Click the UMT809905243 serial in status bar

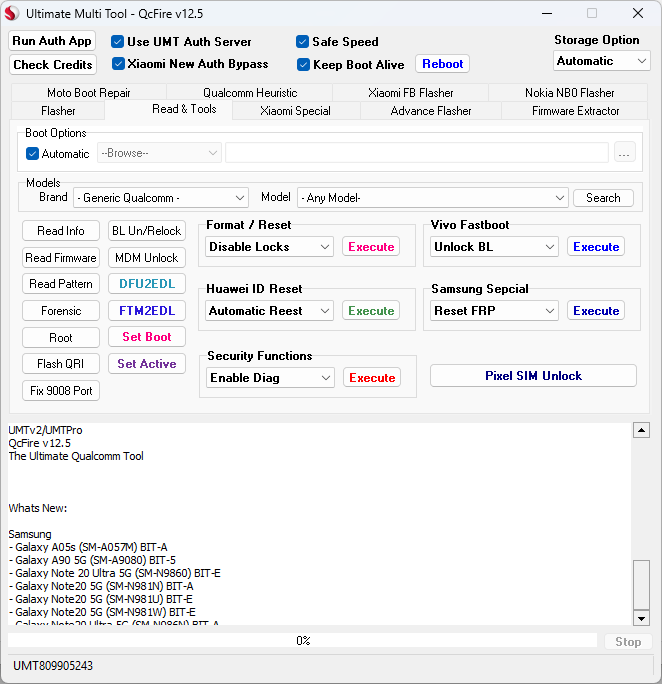coord(53,666)
